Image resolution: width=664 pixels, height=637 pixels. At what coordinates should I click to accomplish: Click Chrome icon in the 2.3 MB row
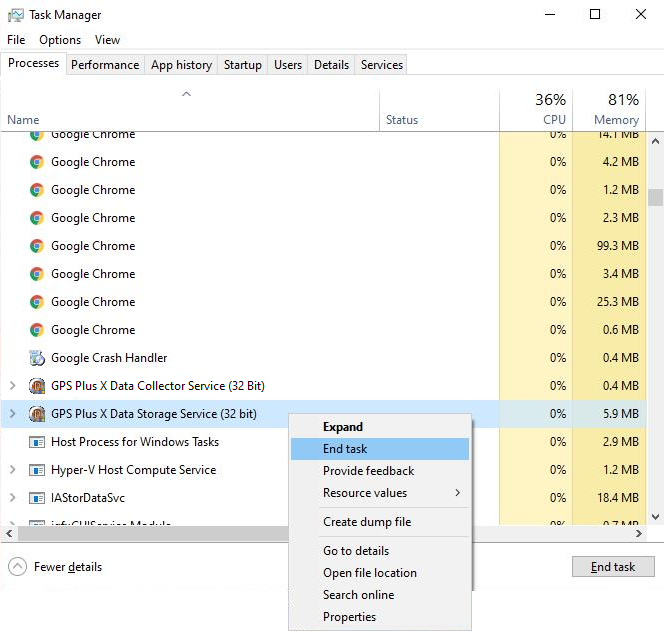tap(37, 218)
